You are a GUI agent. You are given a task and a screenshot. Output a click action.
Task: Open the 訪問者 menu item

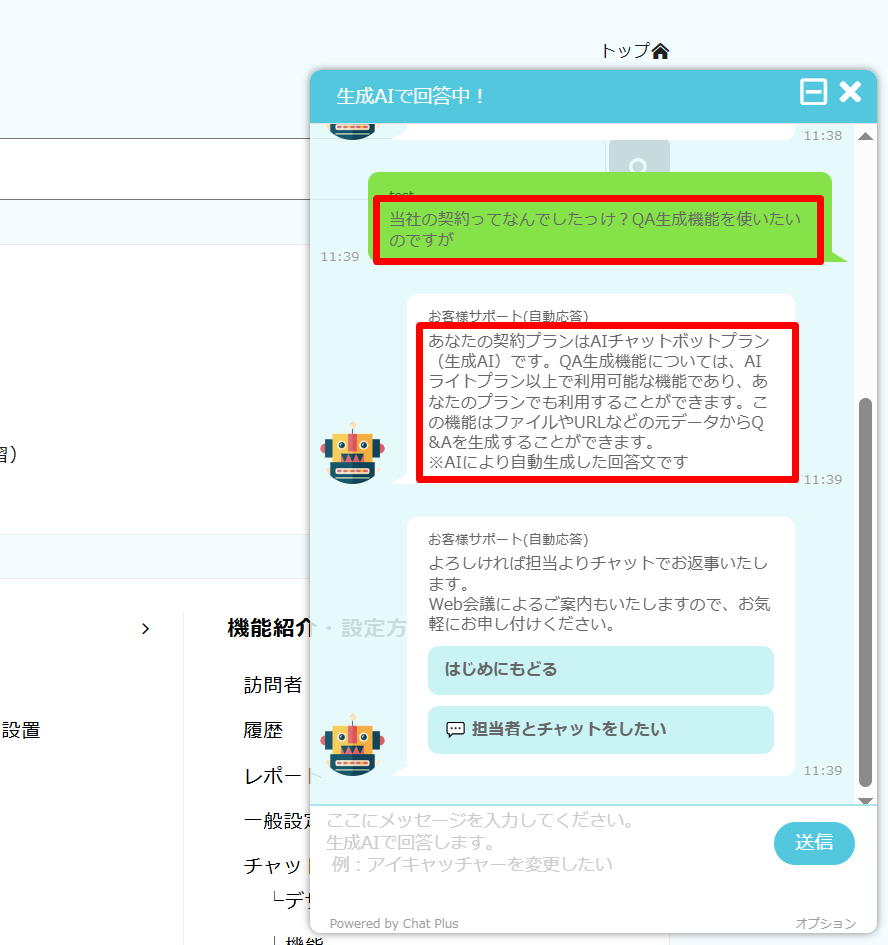click(x=272, y=685)
